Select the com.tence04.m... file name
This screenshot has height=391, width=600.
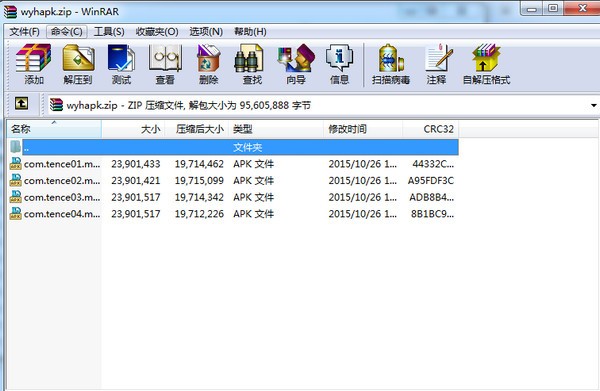(x=62, y=214)
